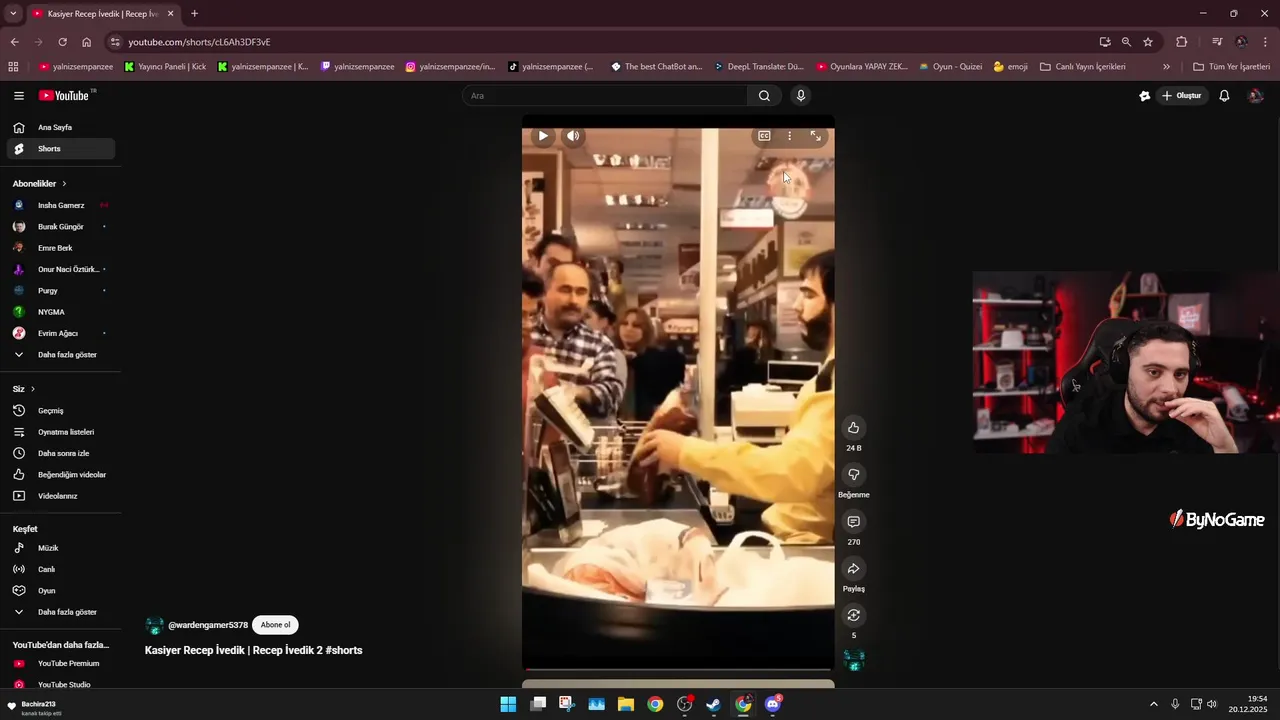Viewport: 1280px width, 720px height.
Task: Open Canlı live section
Action: click(x=61, y=569)
